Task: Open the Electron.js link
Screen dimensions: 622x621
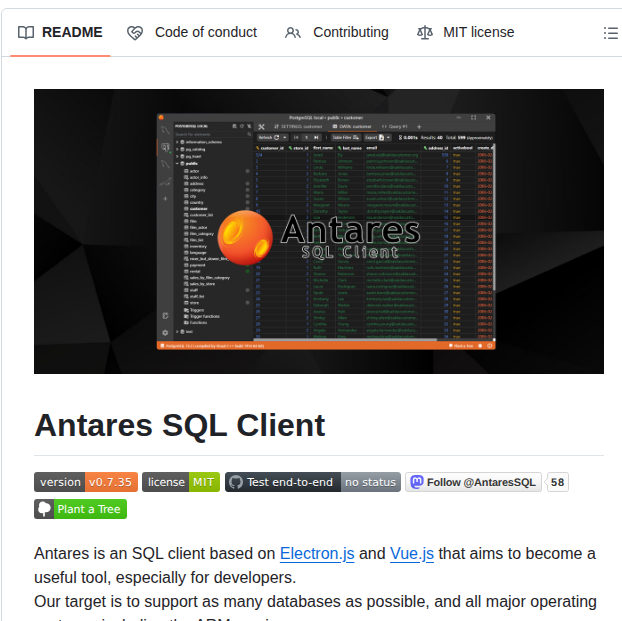Action: click(317, 554)
